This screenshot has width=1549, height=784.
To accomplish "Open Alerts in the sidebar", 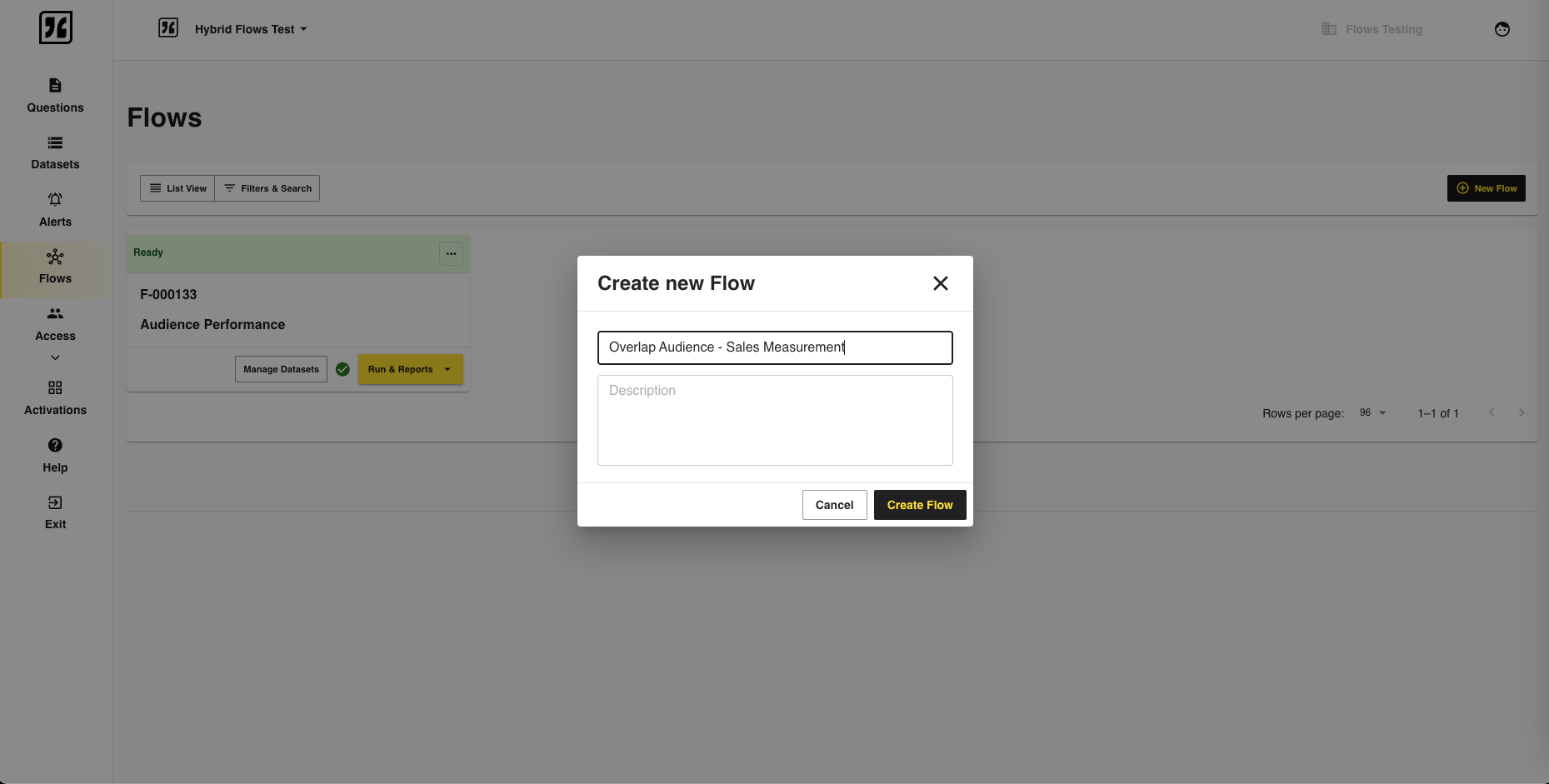I will point(55,210).
